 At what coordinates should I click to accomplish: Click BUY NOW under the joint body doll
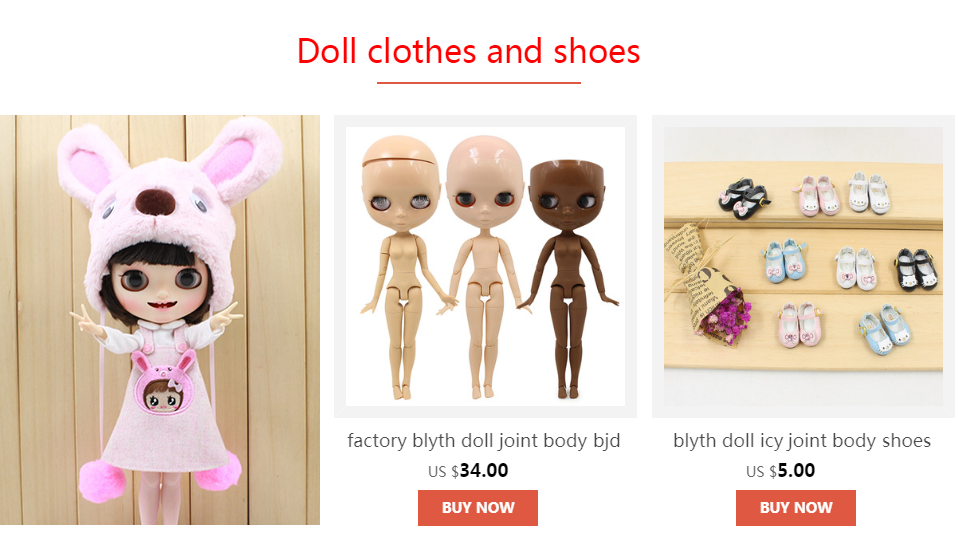[x=478, y=508]
